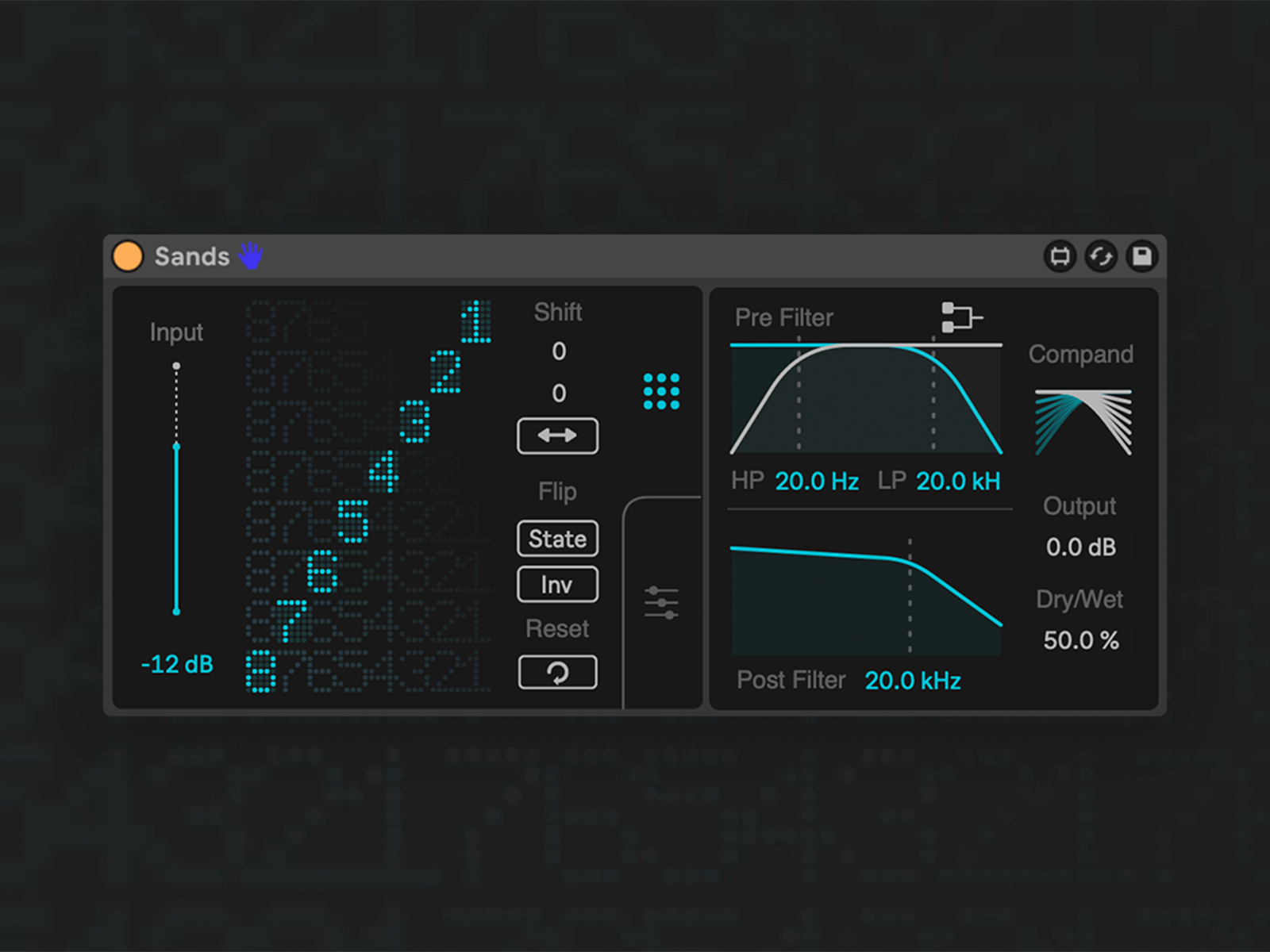Select the Post Filter 20.0 kHz value
The image size is (1270, 952).
pyautogui.click(x=913, y=681)
